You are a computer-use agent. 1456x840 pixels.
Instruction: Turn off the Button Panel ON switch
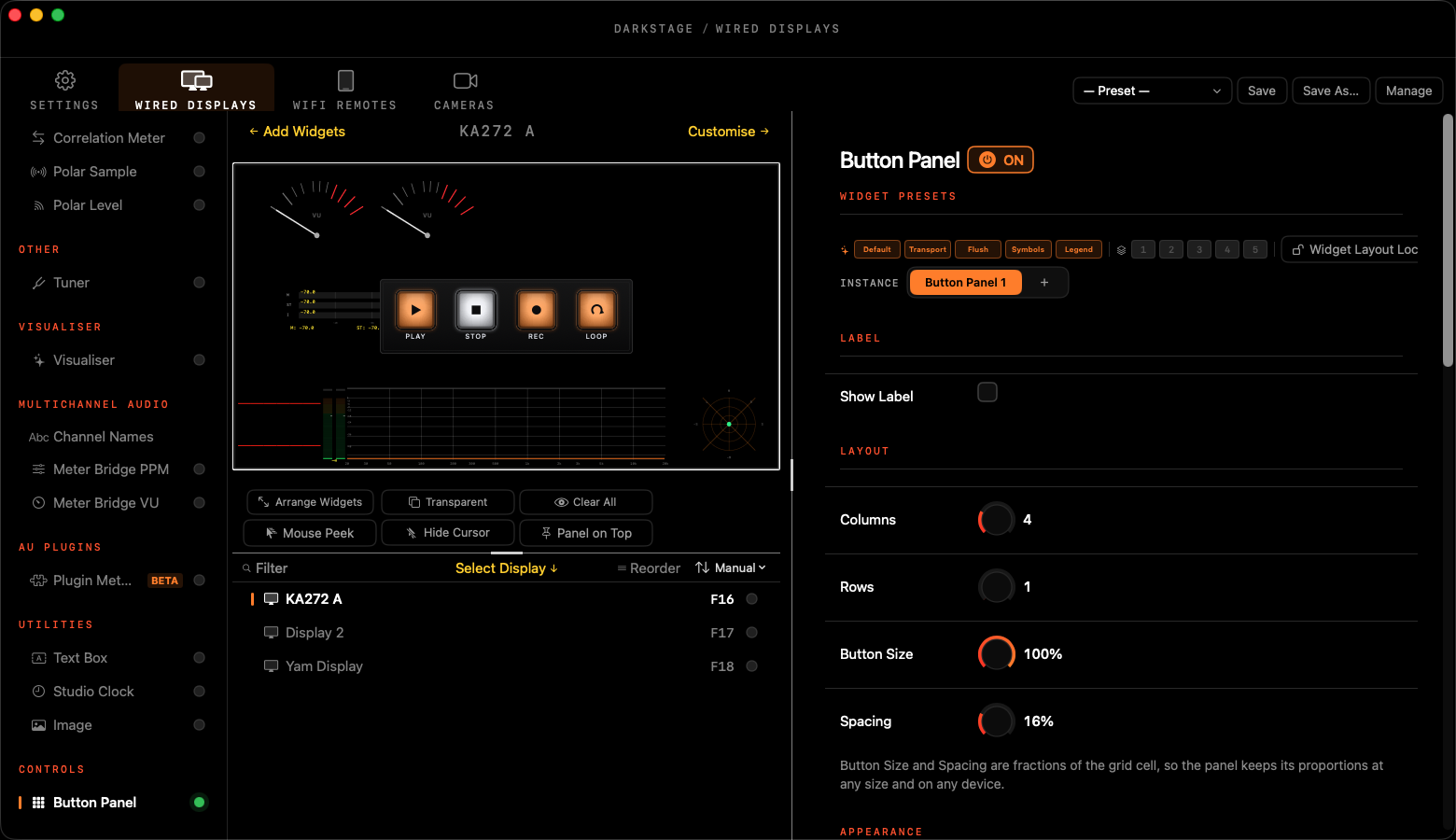(x=1001, y=160)
